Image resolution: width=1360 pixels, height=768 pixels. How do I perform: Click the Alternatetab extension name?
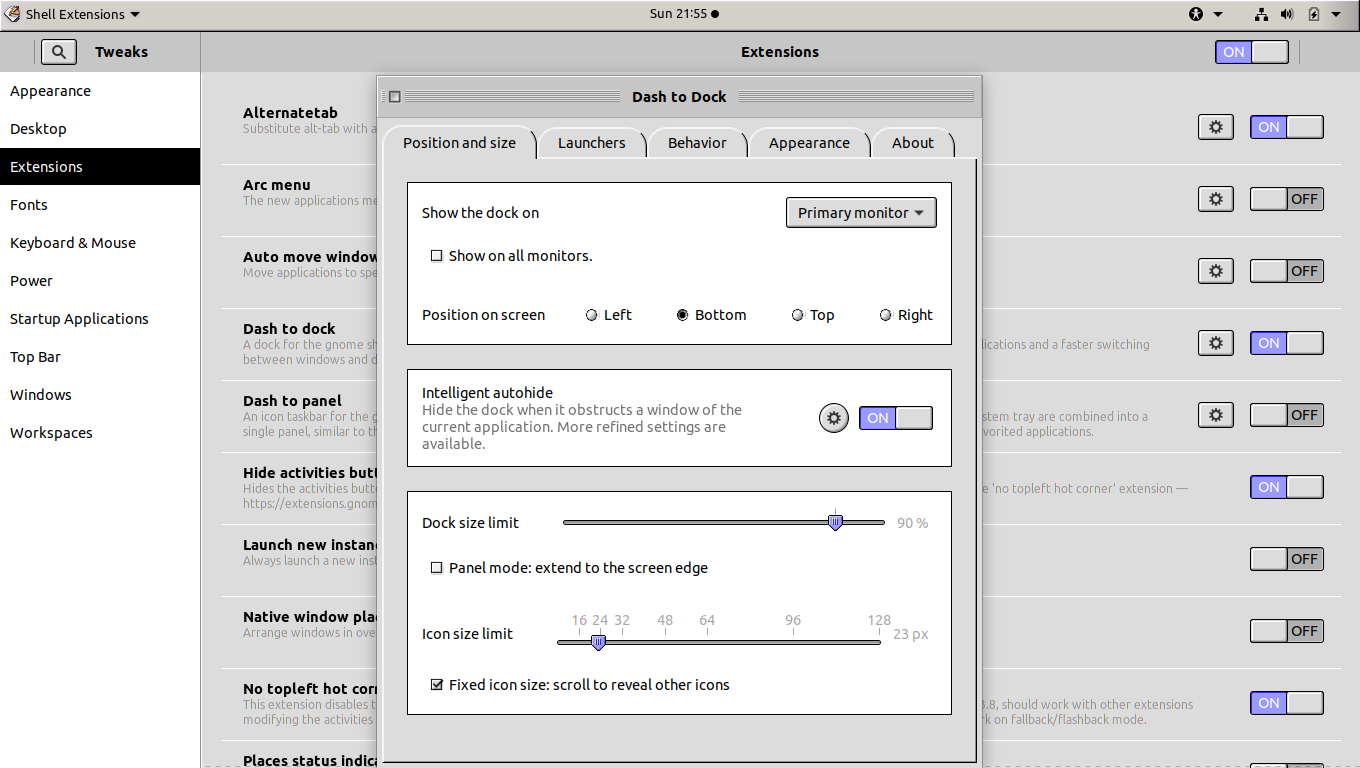(290, 113)
